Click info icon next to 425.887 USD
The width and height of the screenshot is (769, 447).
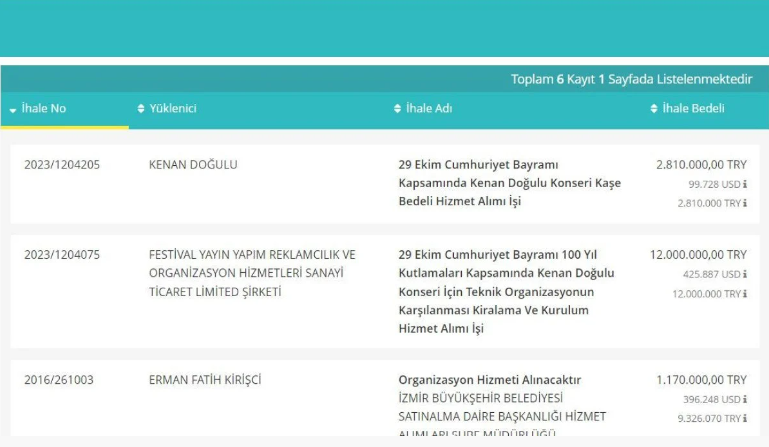[745, 275]
